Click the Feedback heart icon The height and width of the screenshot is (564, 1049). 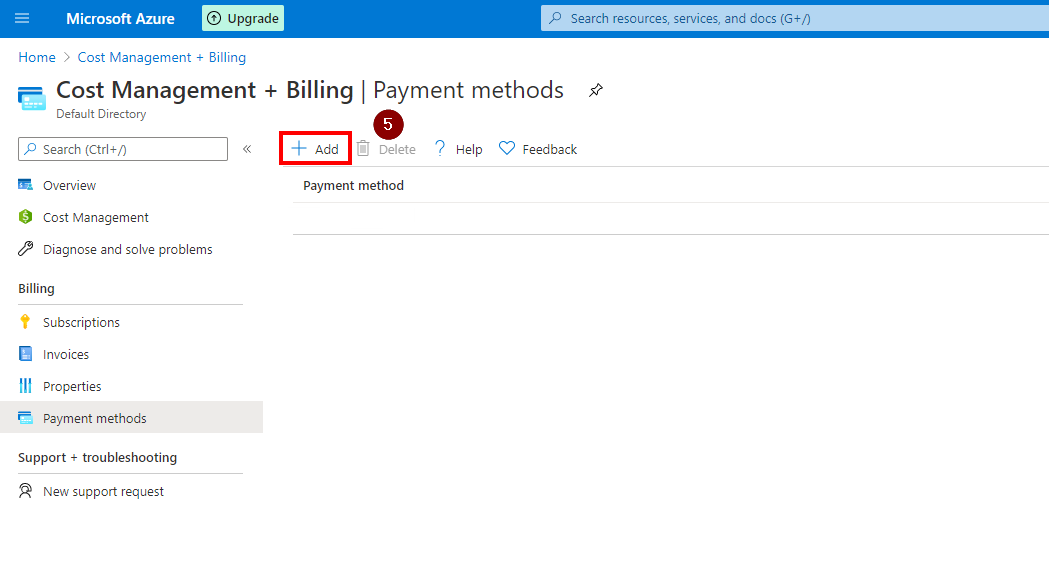[507, 149]
